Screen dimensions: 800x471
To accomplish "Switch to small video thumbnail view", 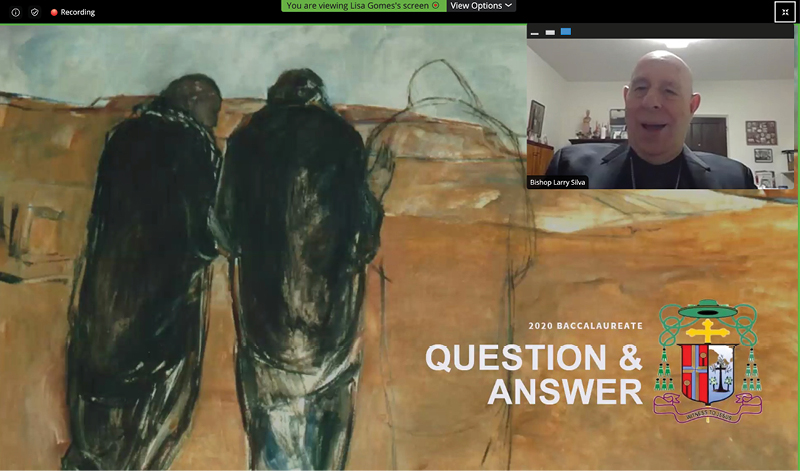I will pos(550,32).
